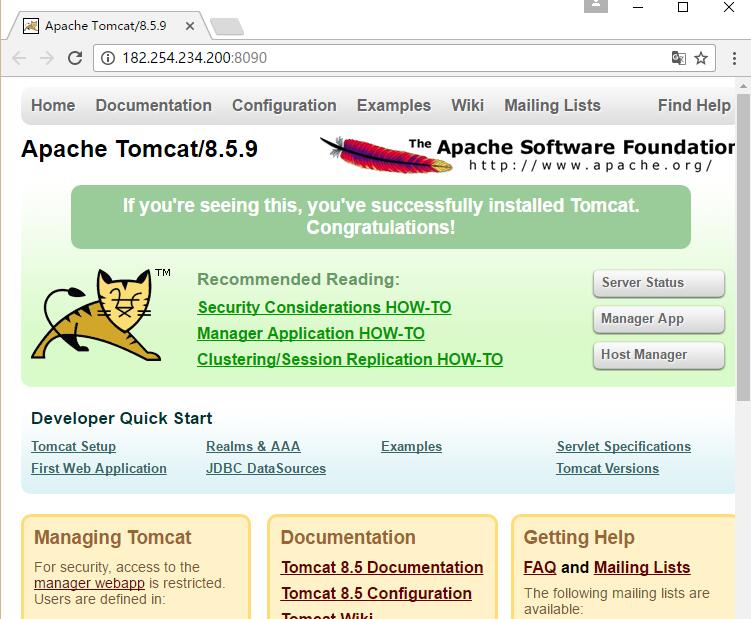Click the Host Manager button
Viewport: 751px width, 619px height.
(659, 355)
